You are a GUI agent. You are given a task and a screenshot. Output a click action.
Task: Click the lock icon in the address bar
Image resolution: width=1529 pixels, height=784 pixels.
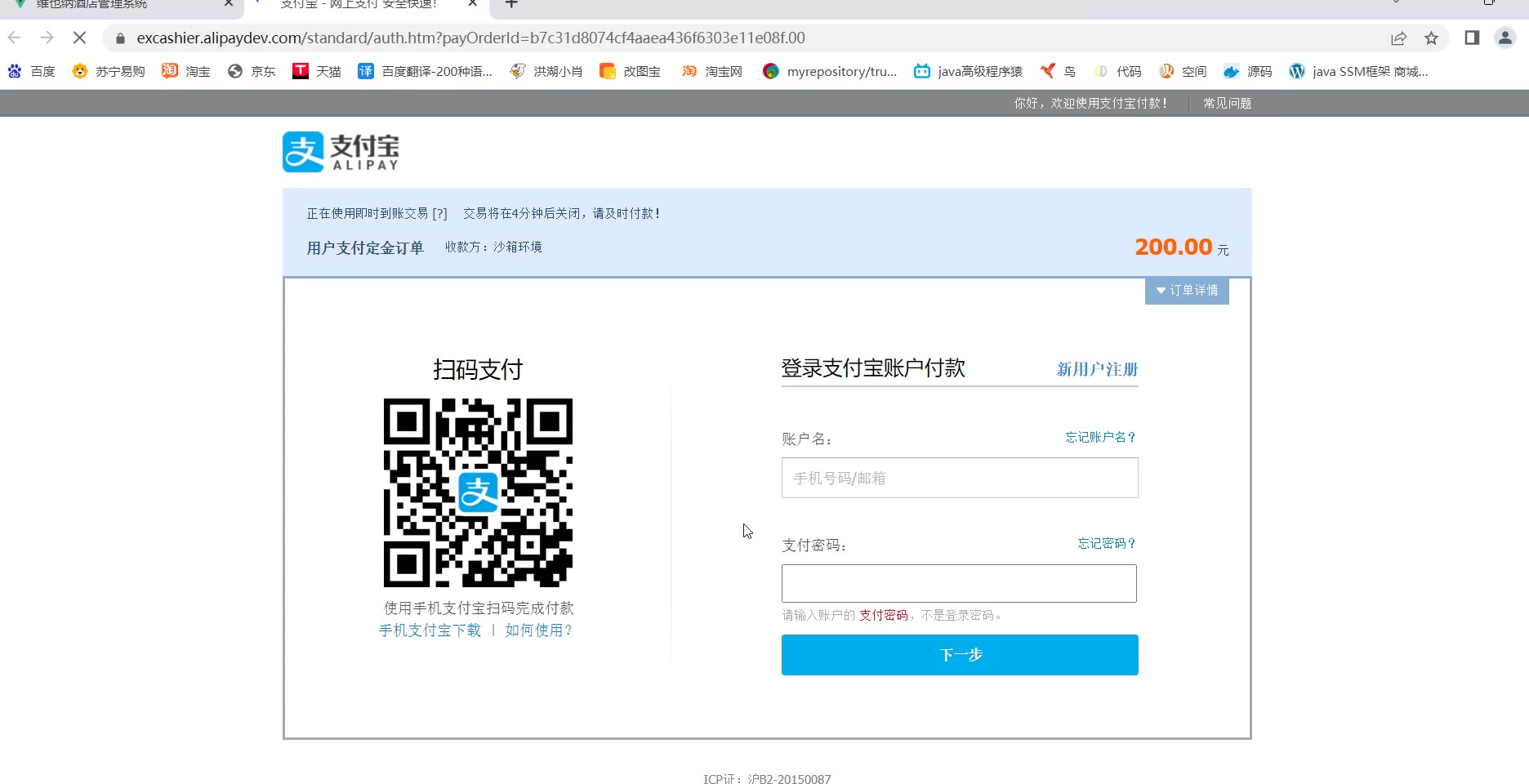[x=120, y=38]
